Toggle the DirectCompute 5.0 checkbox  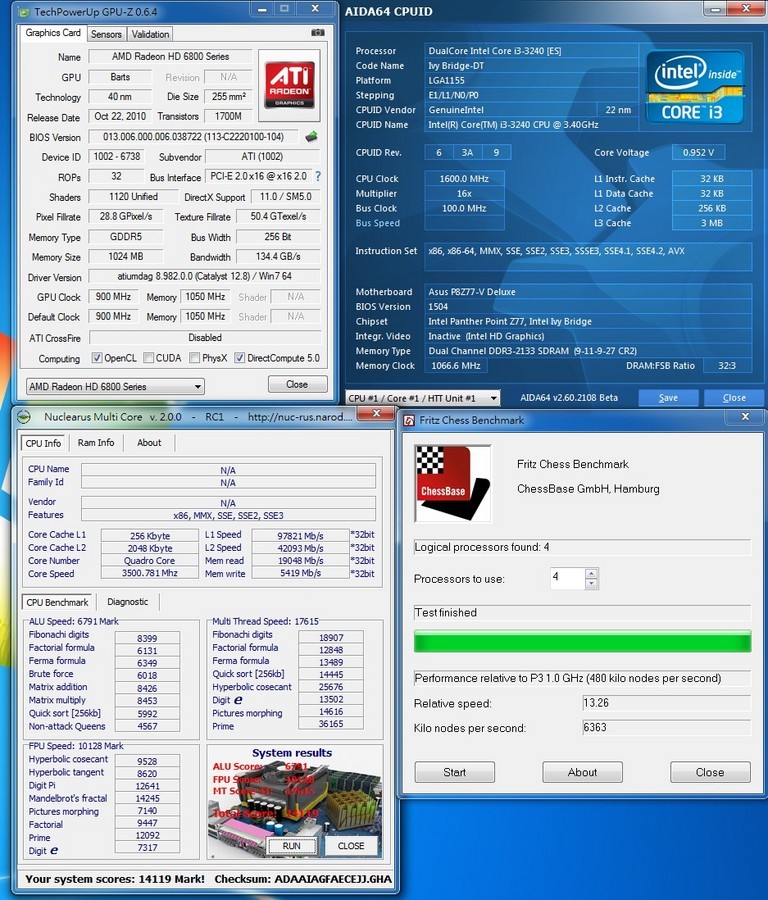(240, 358)
